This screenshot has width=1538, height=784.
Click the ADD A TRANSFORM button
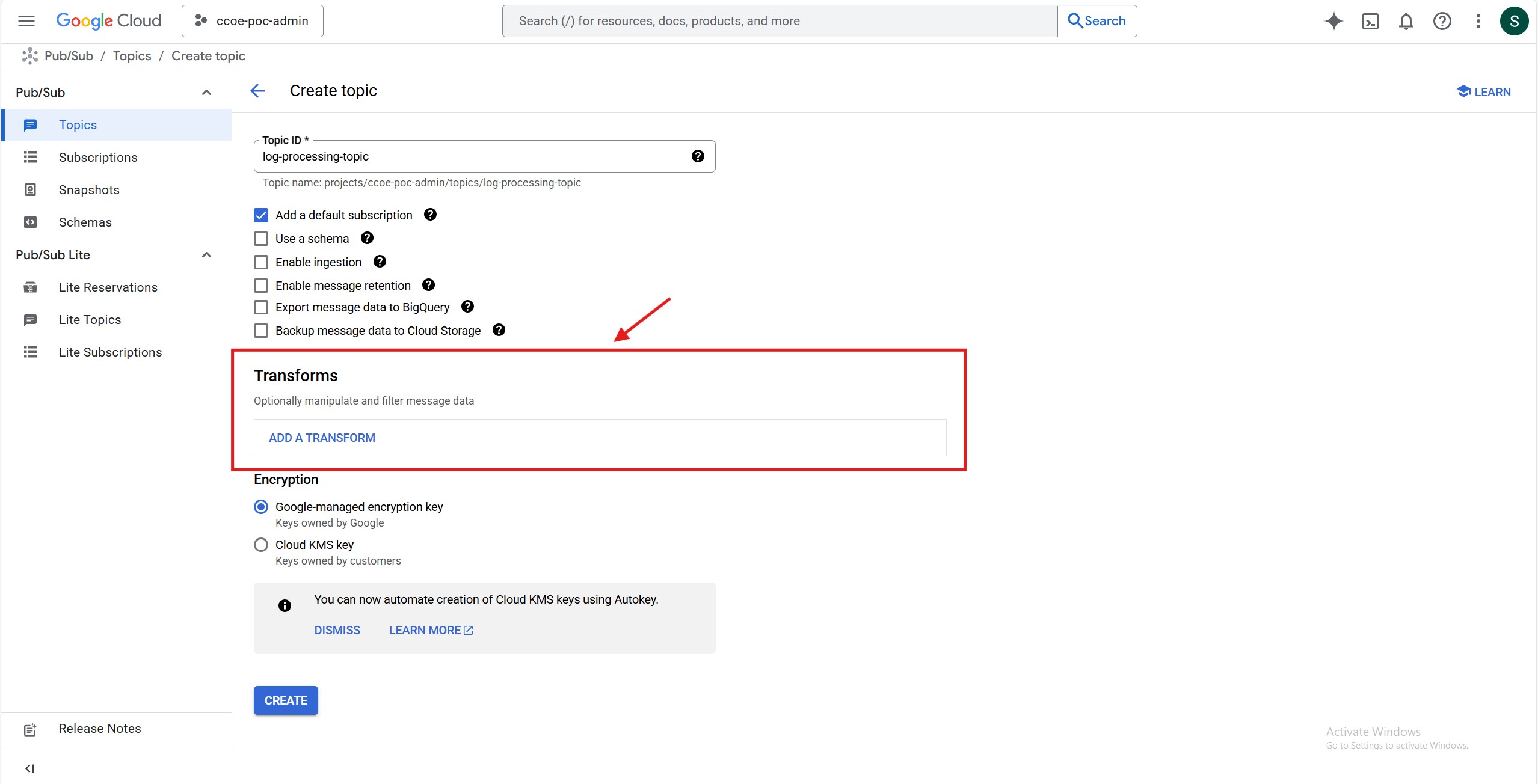point(322,438)
